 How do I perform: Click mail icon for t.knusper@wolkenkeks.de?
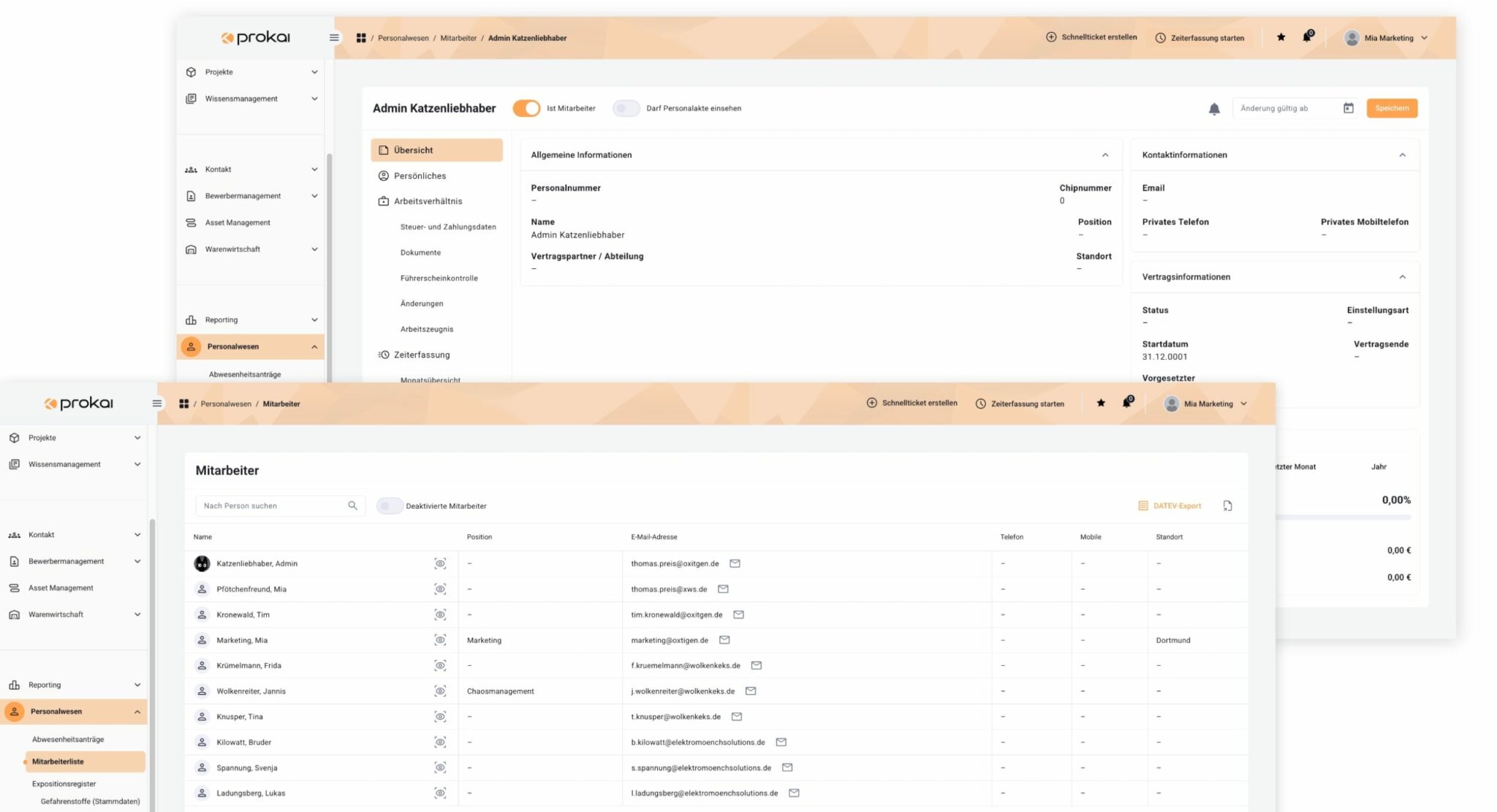point(737,717)
